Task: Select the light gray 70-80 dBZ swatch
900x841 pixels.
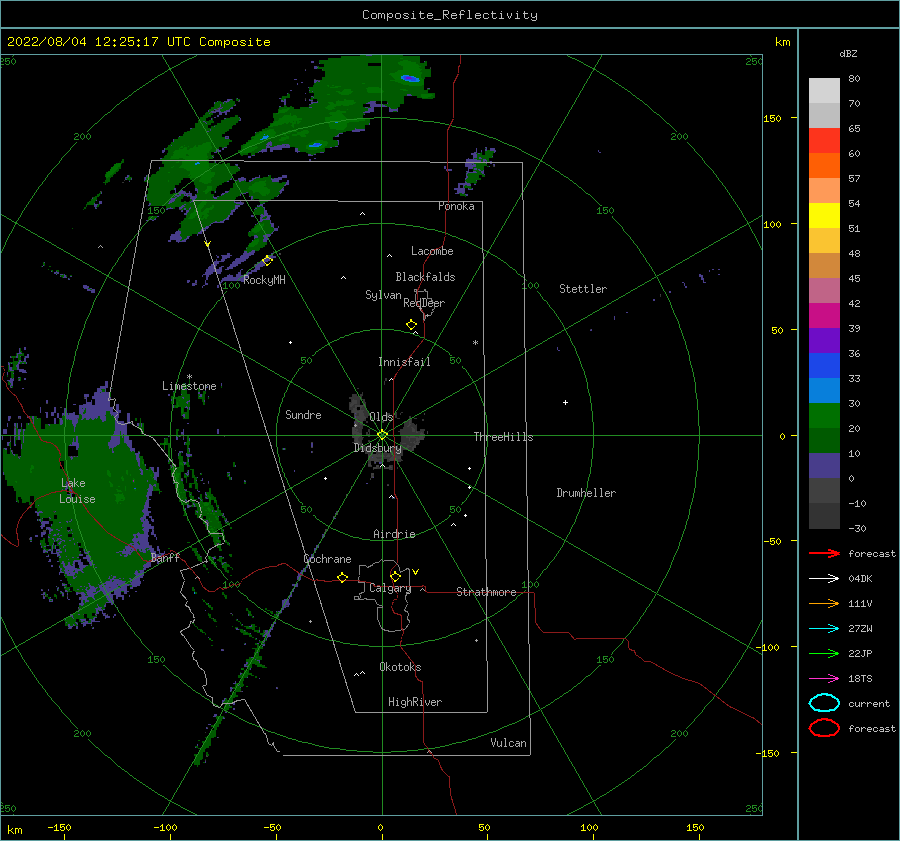Action: pyautogui.click(x=824, y=91)
